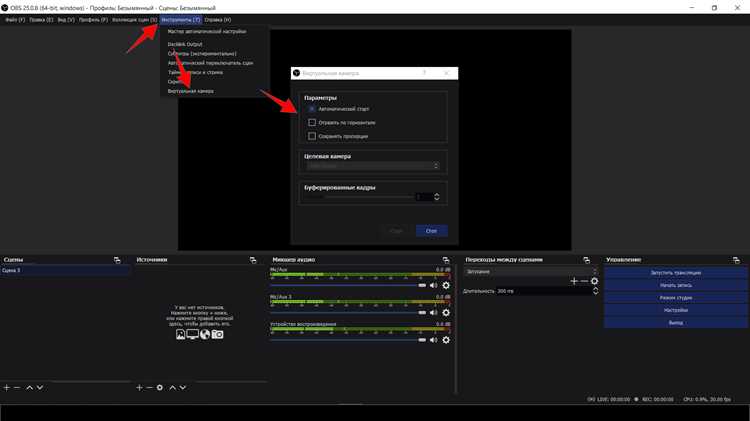750x421 pixels.
Task: Open source properties gear in Источники panel
Action: tap(160, 388)
